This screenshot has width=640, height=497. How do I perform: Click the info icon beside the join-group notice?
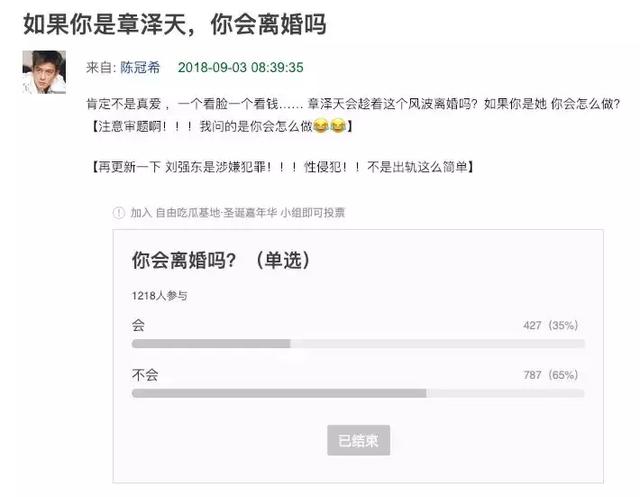119,213
